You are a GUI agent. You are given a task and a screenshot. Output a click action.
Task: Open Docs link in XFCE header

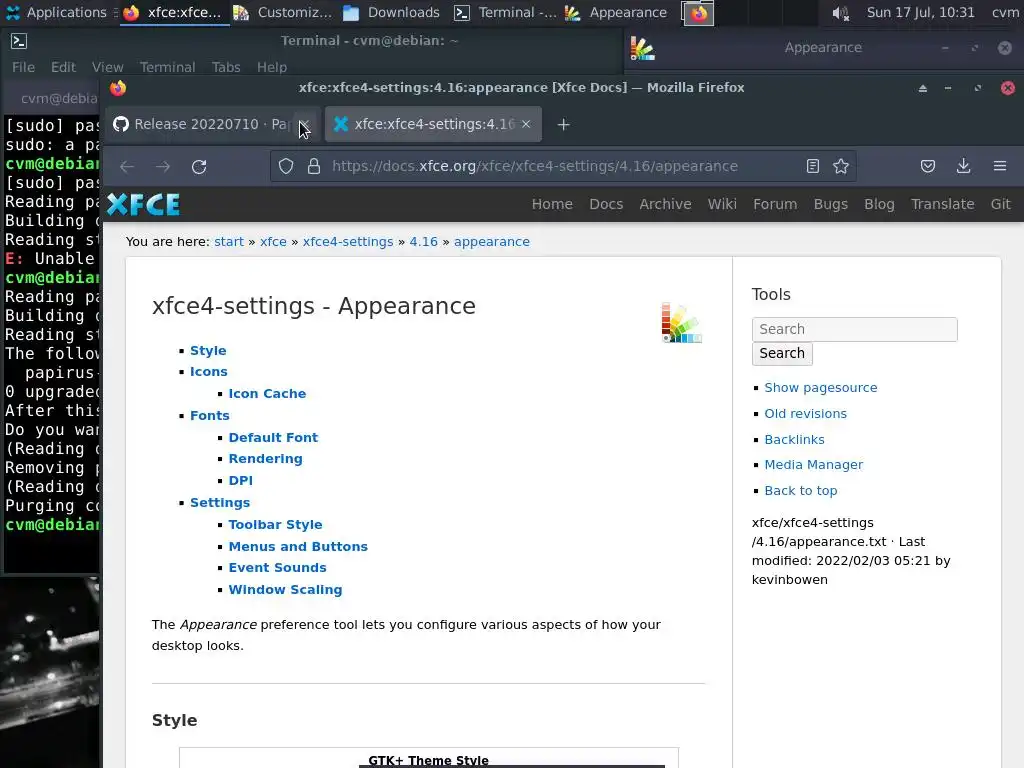[606, 204]
